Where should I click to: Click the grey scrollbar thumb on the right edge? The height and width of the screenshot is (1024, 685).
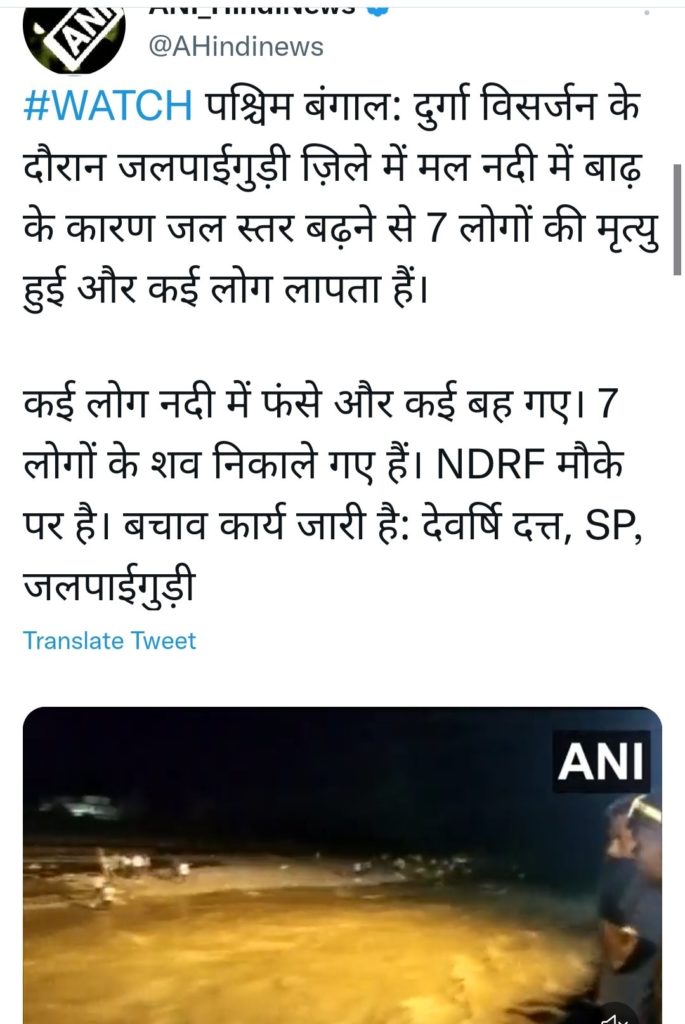point(677,219)
